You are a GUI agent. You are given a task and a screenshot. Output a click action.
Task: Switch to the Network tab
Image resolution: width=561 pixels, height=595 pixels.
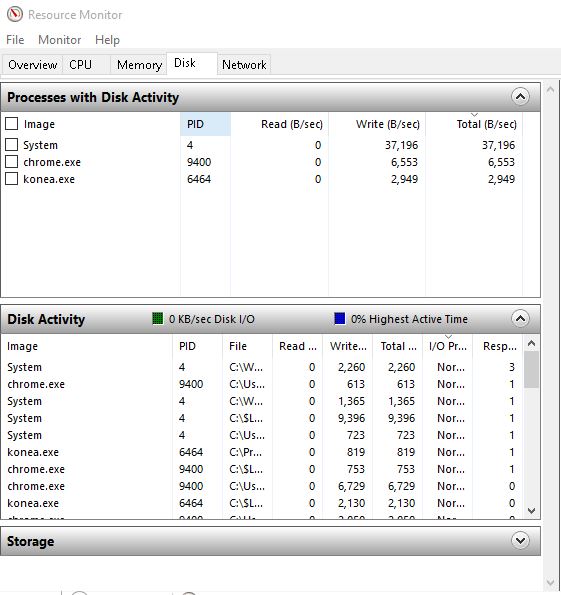244,65
